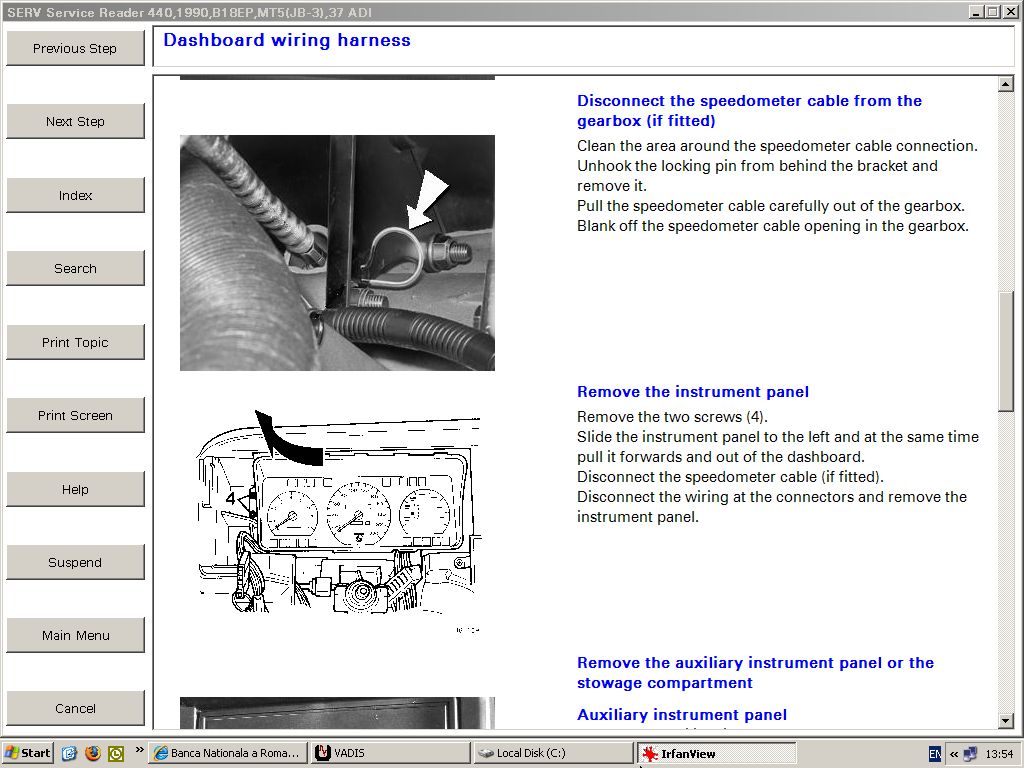Click the Print Topic button

tap(75, 342)
